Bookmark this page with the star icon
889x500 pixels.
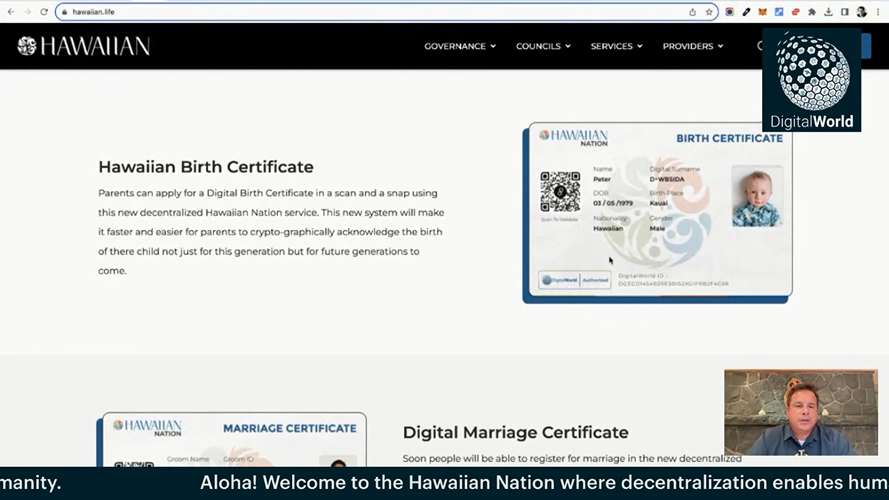click(x=709, y=12)
